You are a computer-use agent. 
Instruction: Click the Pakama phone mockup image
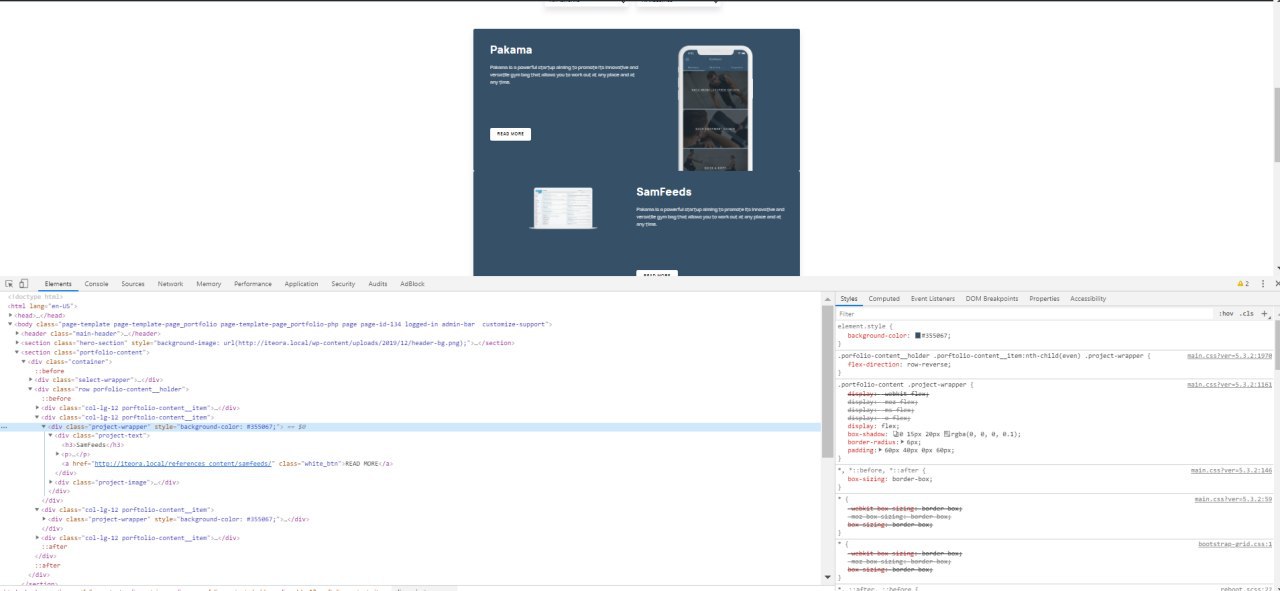tap(715, 108)
